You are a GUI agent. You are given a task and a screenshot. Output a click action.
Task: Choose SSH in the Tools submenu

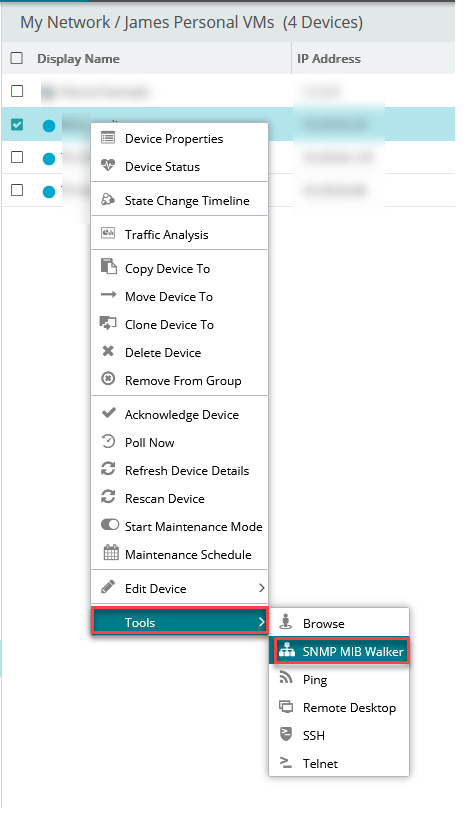coord(339,736)
